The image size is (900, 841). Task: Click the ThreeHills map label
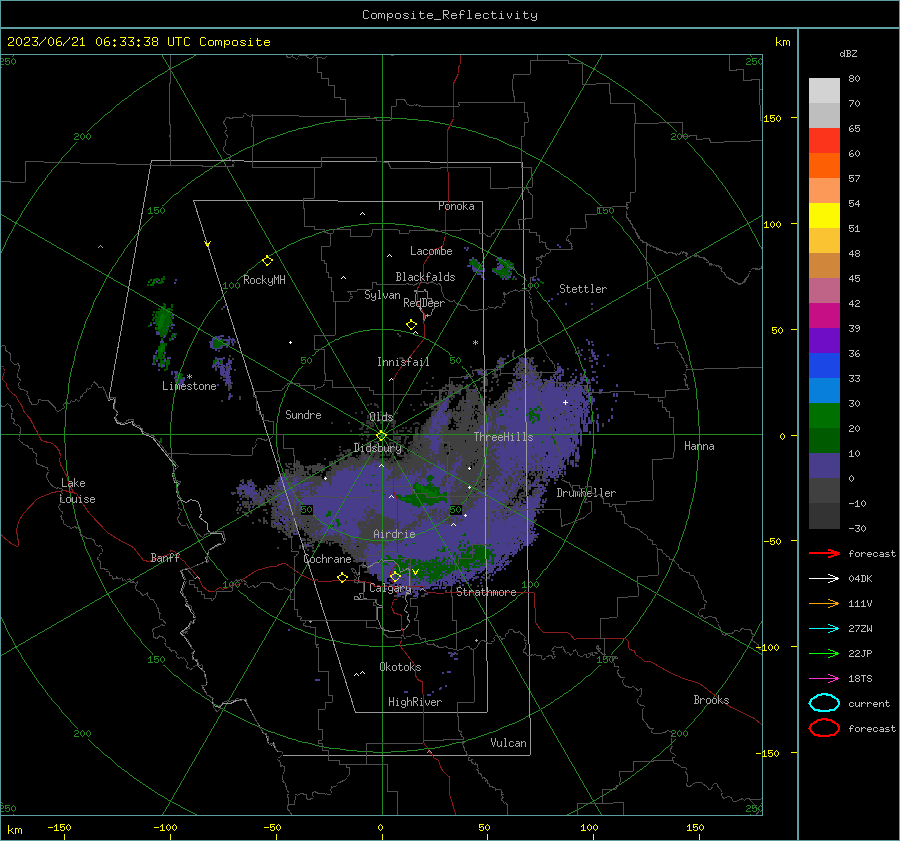pyautogui.click(x=503, y=437)
